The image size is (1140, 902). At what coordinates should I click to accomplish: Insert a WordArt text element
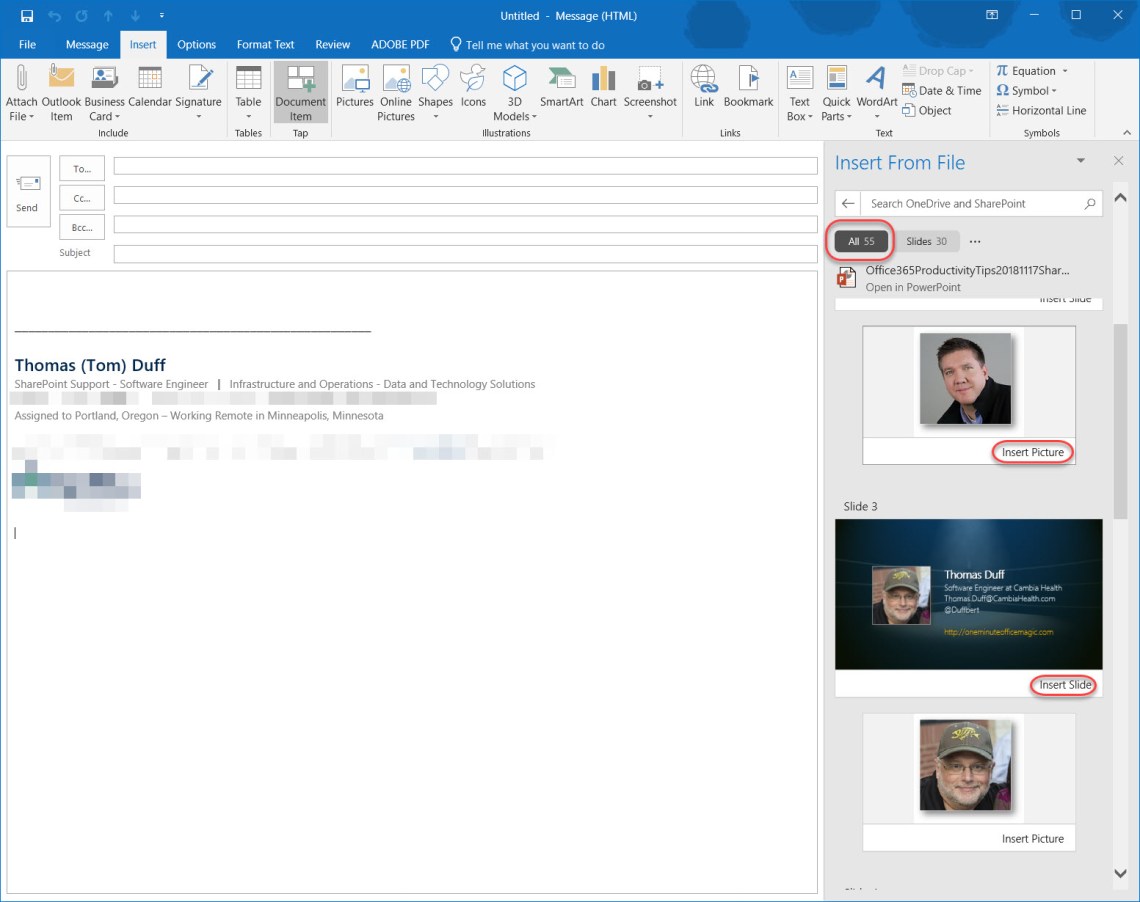pos(876,80)
